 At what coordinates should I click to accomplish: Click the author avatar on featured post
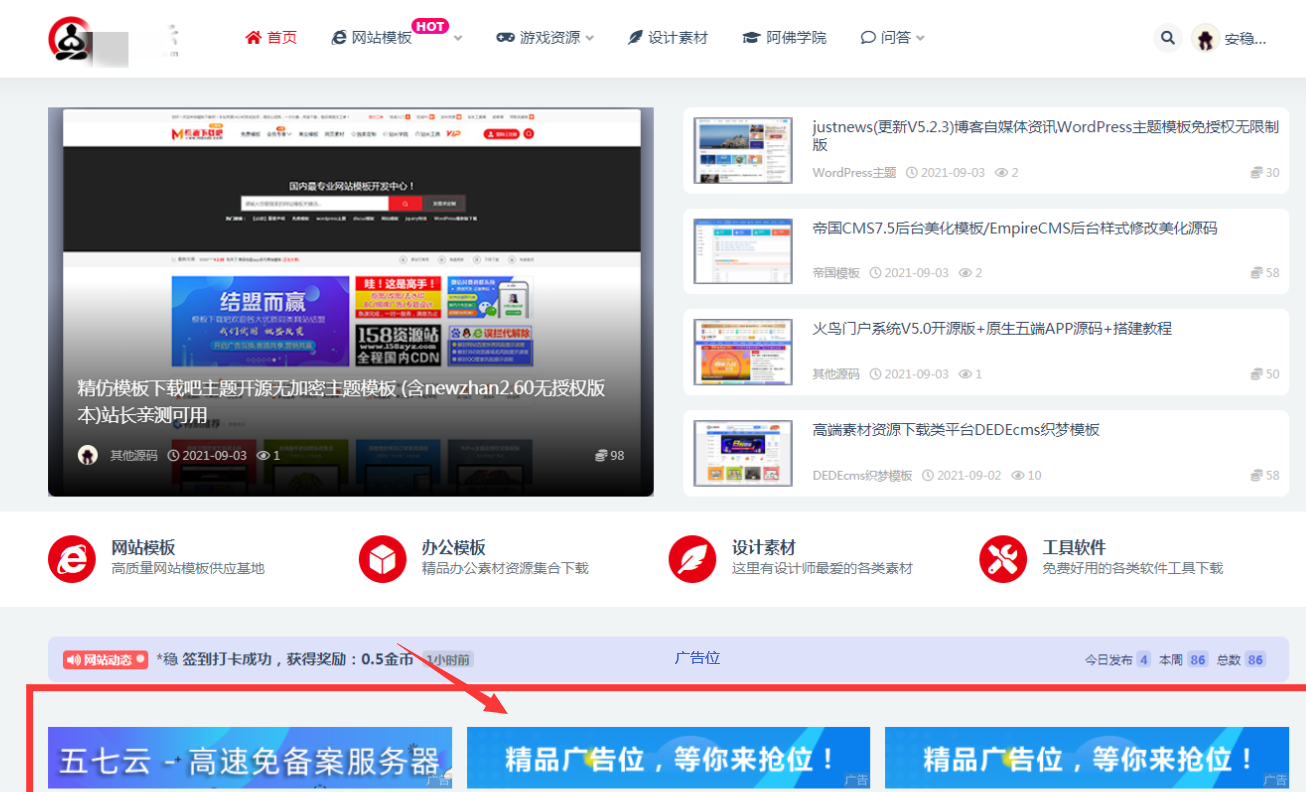88,455
